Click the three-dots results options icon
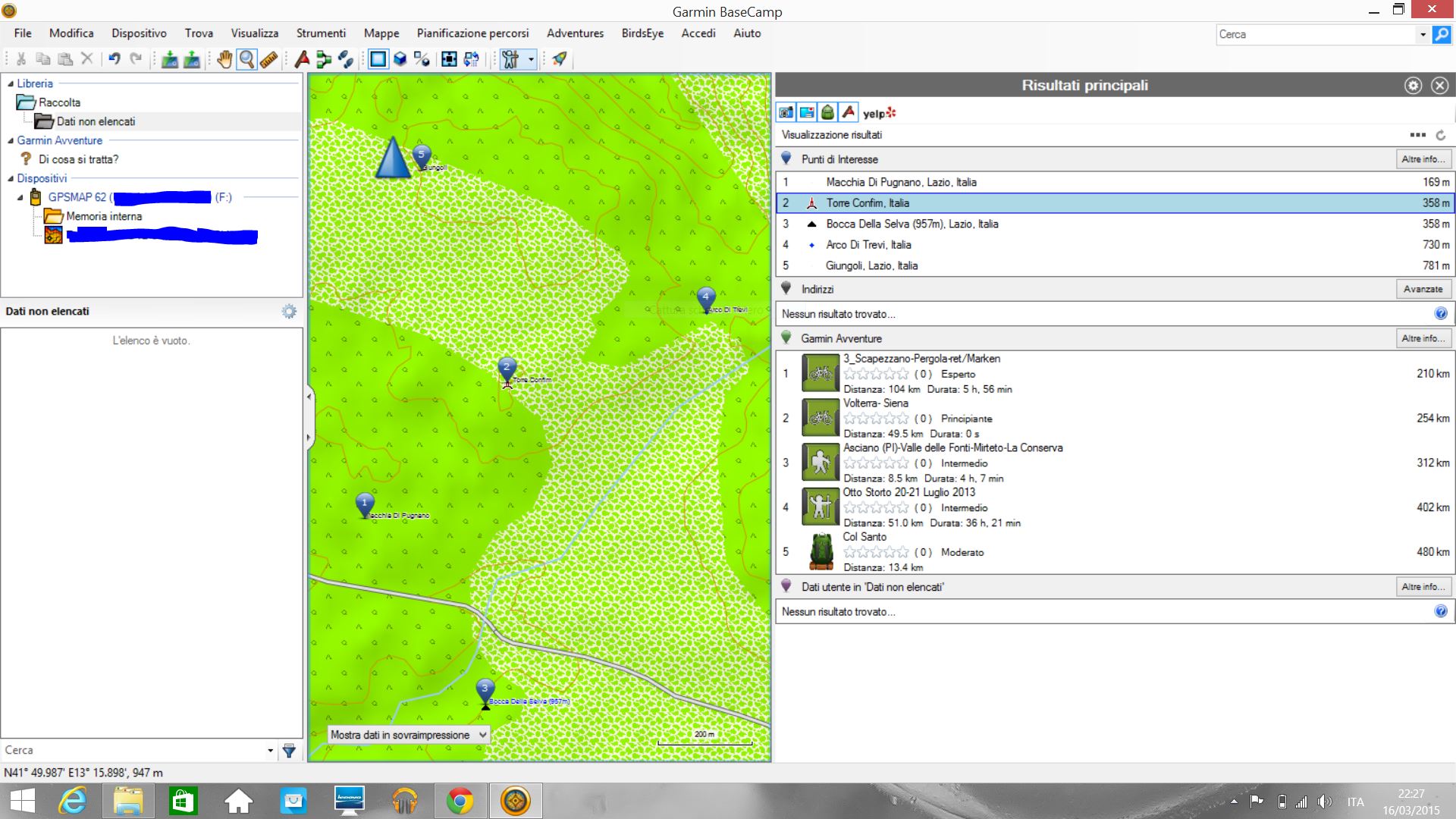Viewport: 1456px width, 819px height. [x=1418, y=135]
